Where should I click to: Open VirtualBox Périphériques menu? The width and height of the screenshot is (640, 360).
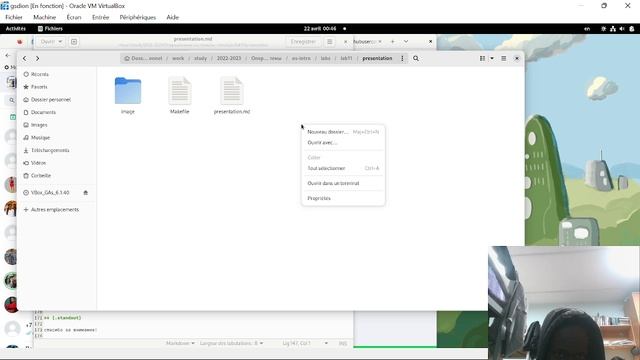(138, 17)
